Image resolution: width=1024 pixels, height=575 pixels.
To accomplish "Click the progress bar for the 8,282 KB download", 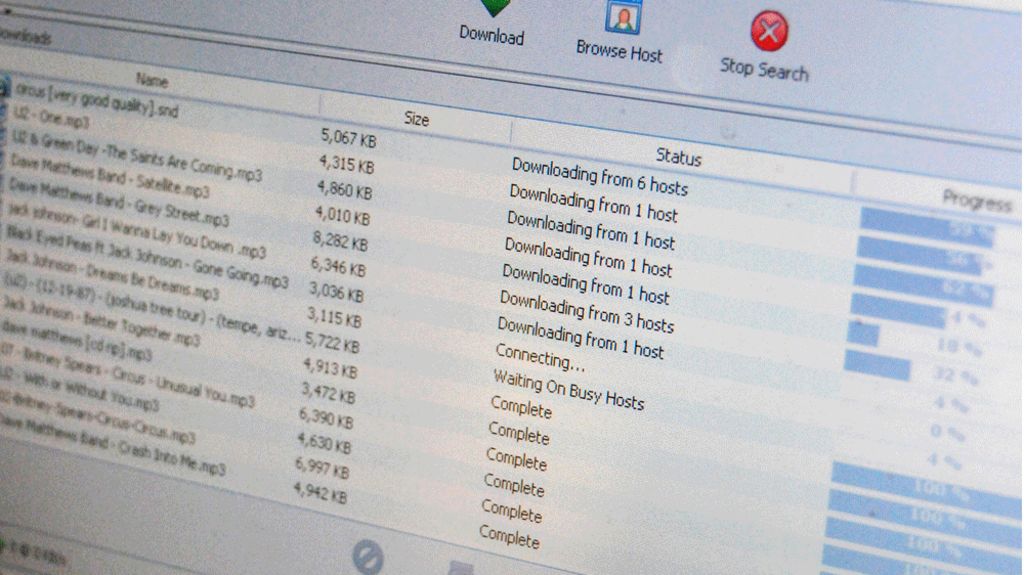I will point(863,334).
